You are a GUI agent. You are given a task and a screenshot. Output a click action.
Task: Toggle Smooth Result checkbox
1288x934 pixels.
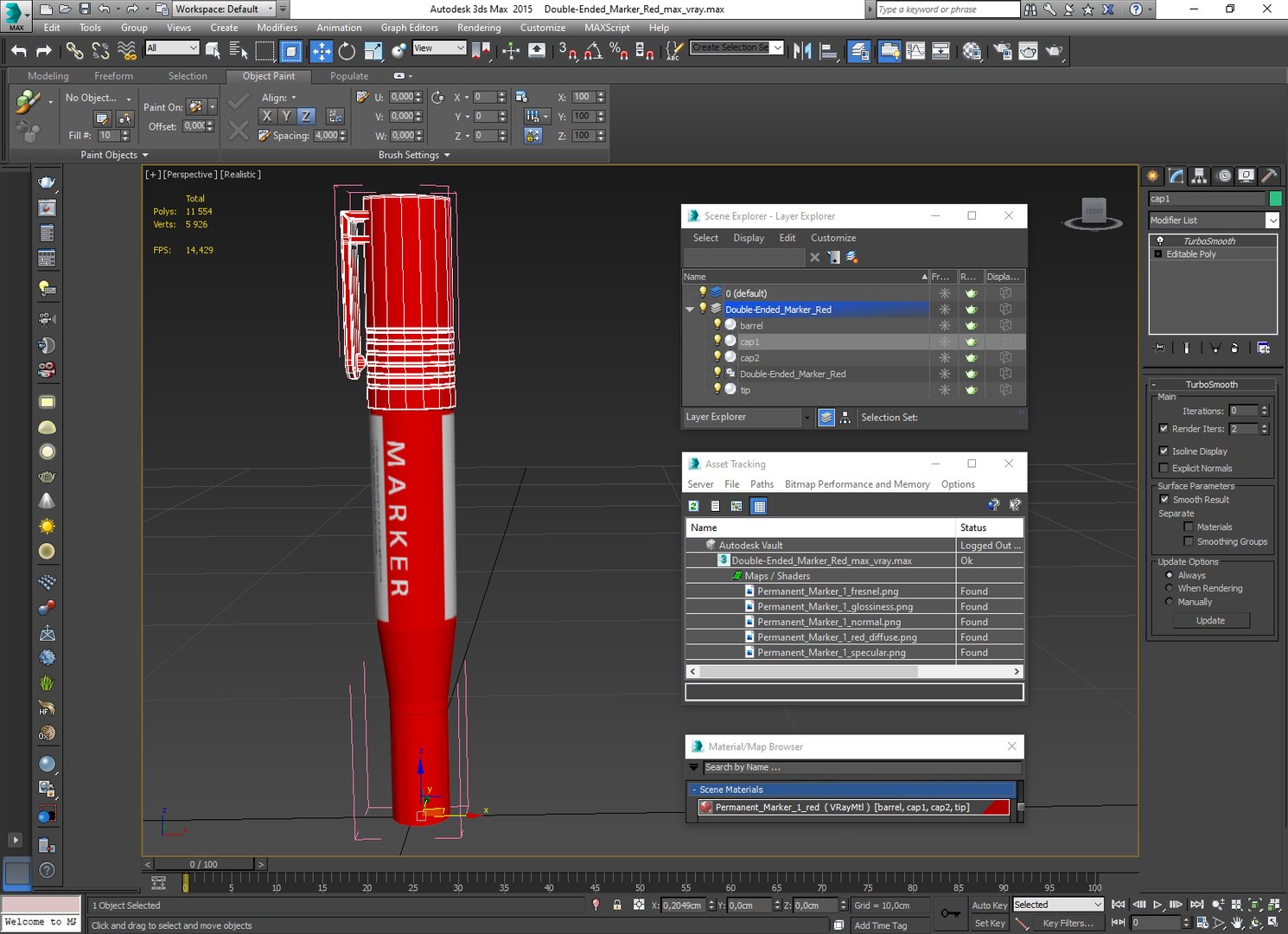1164,499
